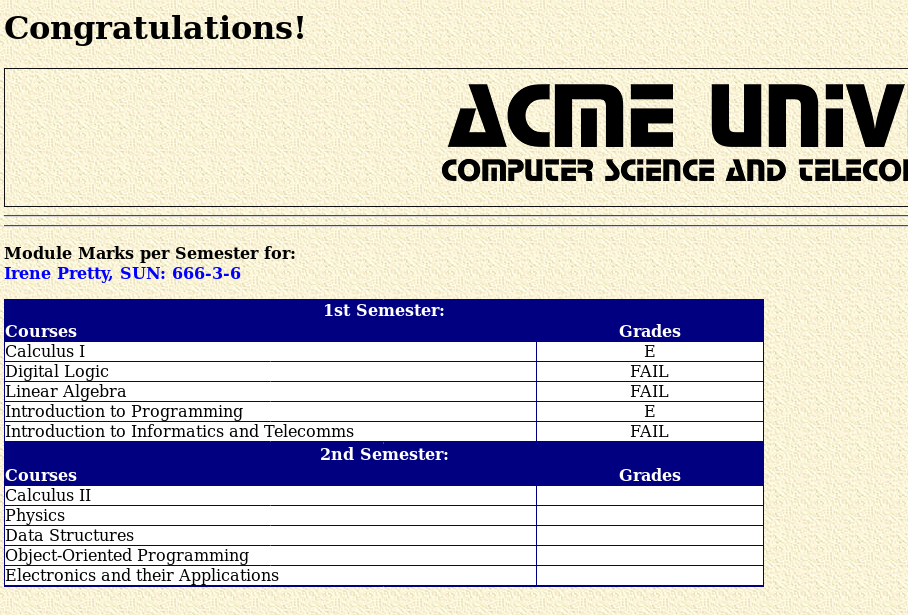Click the Congratulations! page heading
The height and width of the screenshot is (615, 908).
tap(155, 29)
